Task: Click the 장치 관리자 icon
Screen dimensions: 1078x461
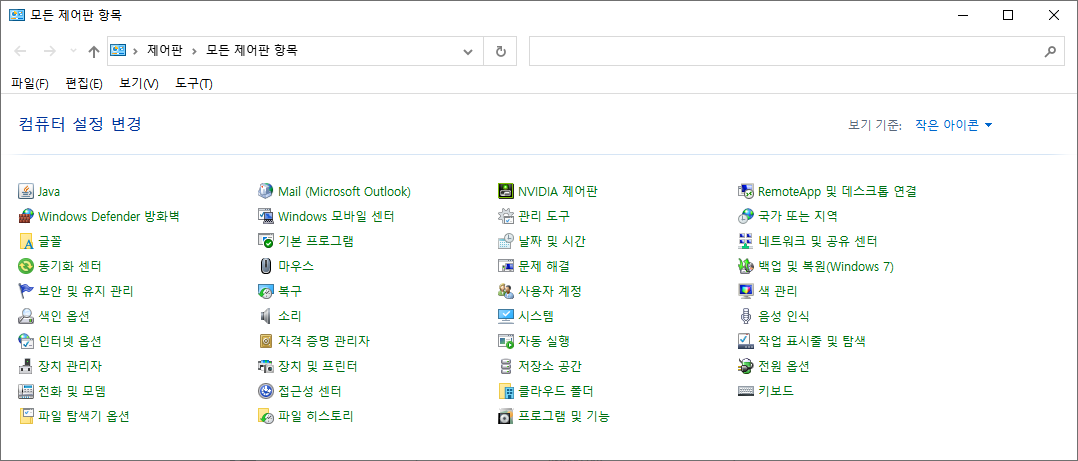Action: (x=26, y=366)
